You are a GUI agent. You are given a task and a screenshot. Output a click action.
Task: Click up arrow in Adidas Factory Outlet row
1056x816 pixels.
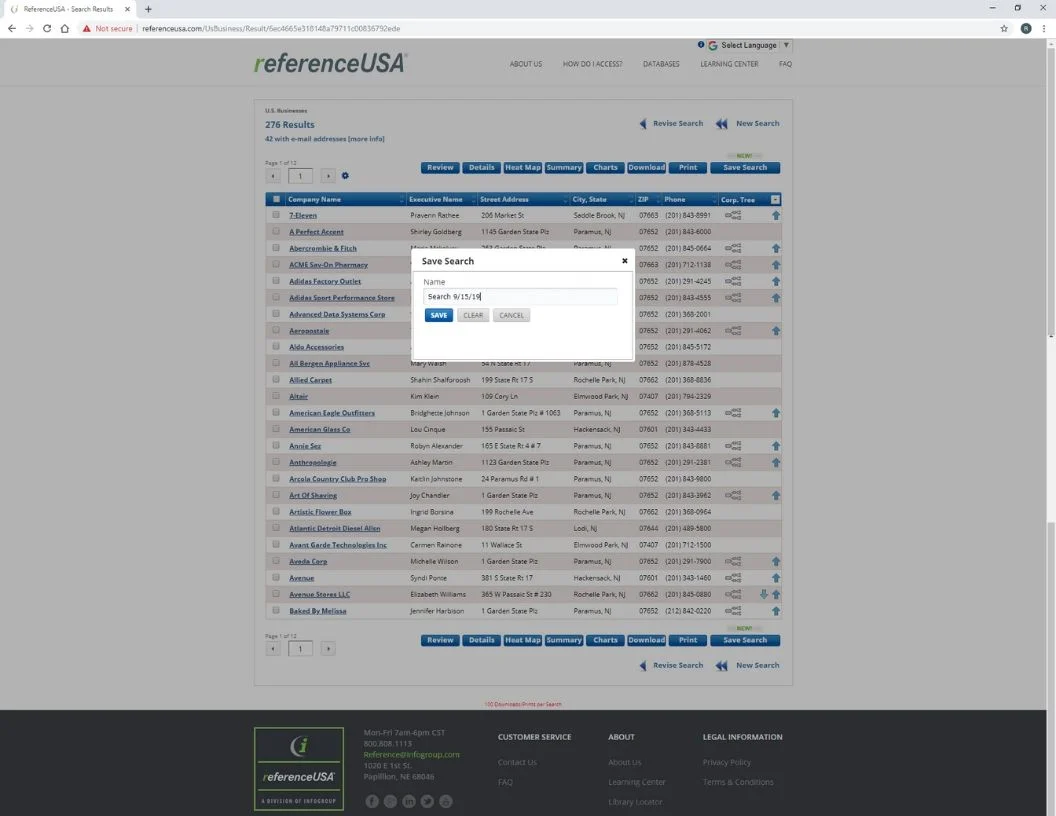coord(776,281)
